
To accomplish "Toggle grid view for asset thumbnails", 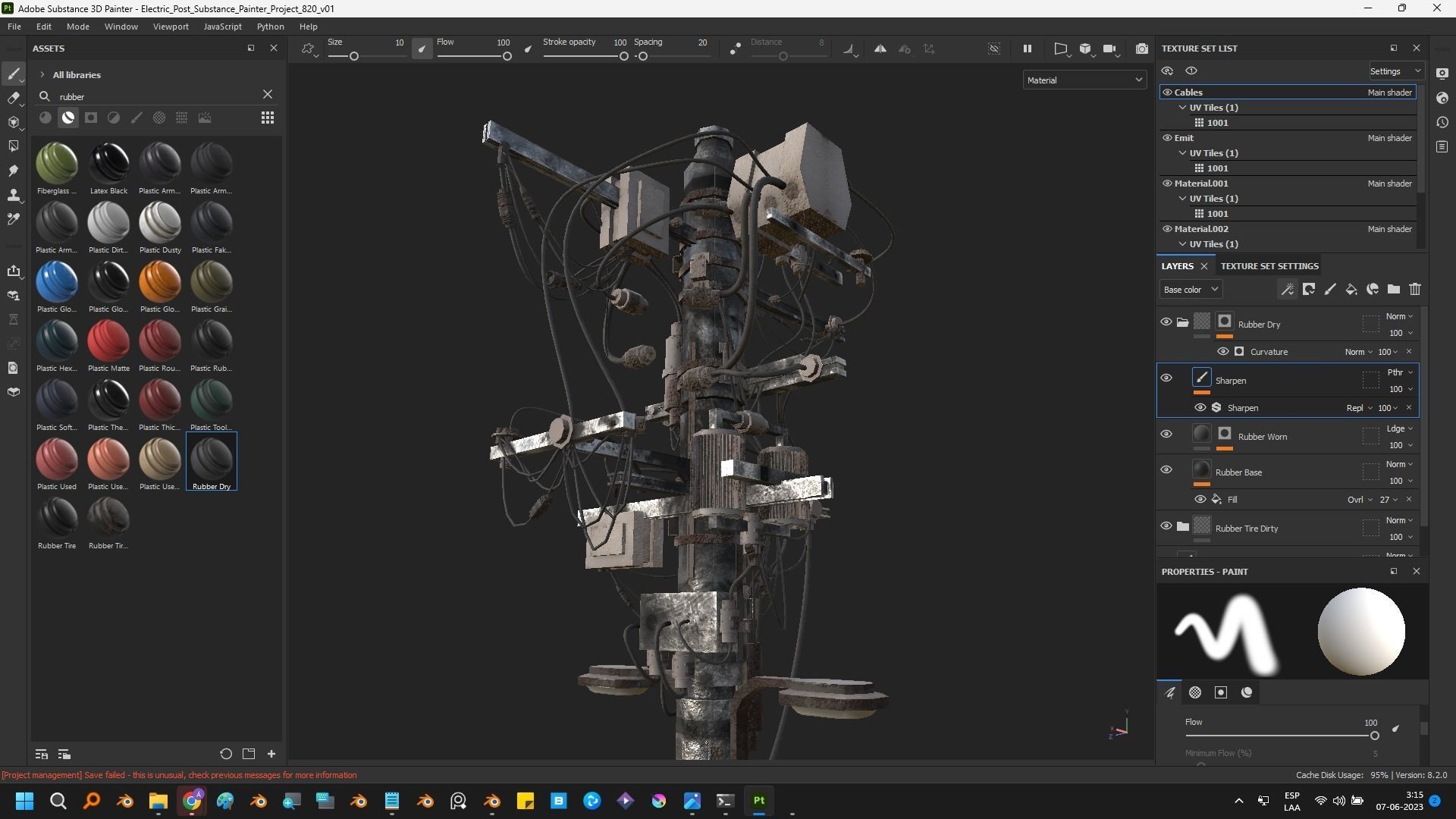I will pyautogui.click(x=267, y=118).
